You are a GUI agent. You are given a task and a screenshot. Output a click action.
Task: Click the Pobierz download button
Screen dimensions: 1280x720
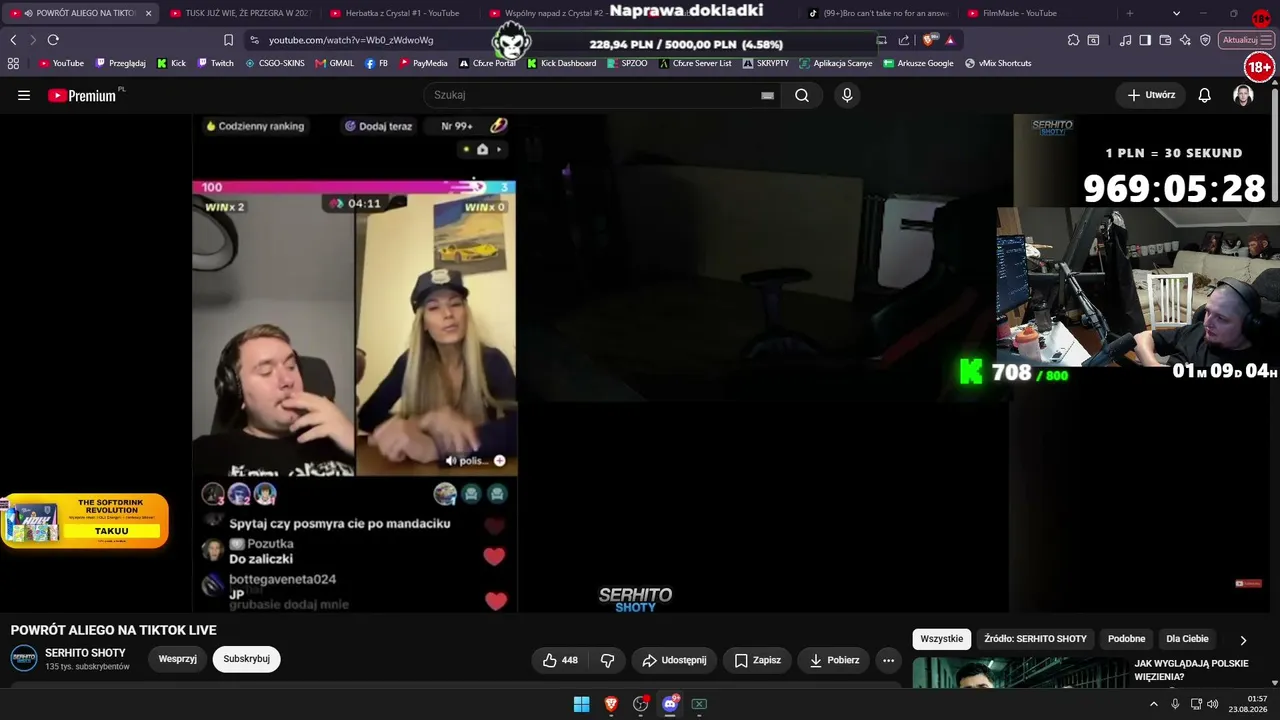pyautogui.click(x=834, y=660)
